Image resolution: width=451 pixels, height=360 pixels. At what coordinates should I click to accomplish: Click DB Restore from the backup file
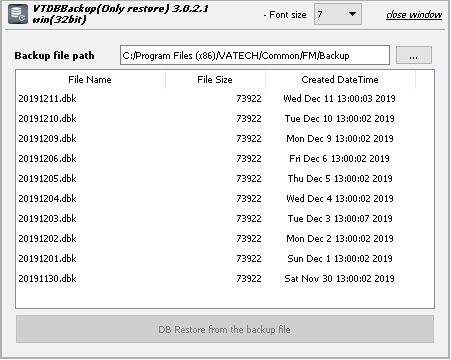click(225, 329)
